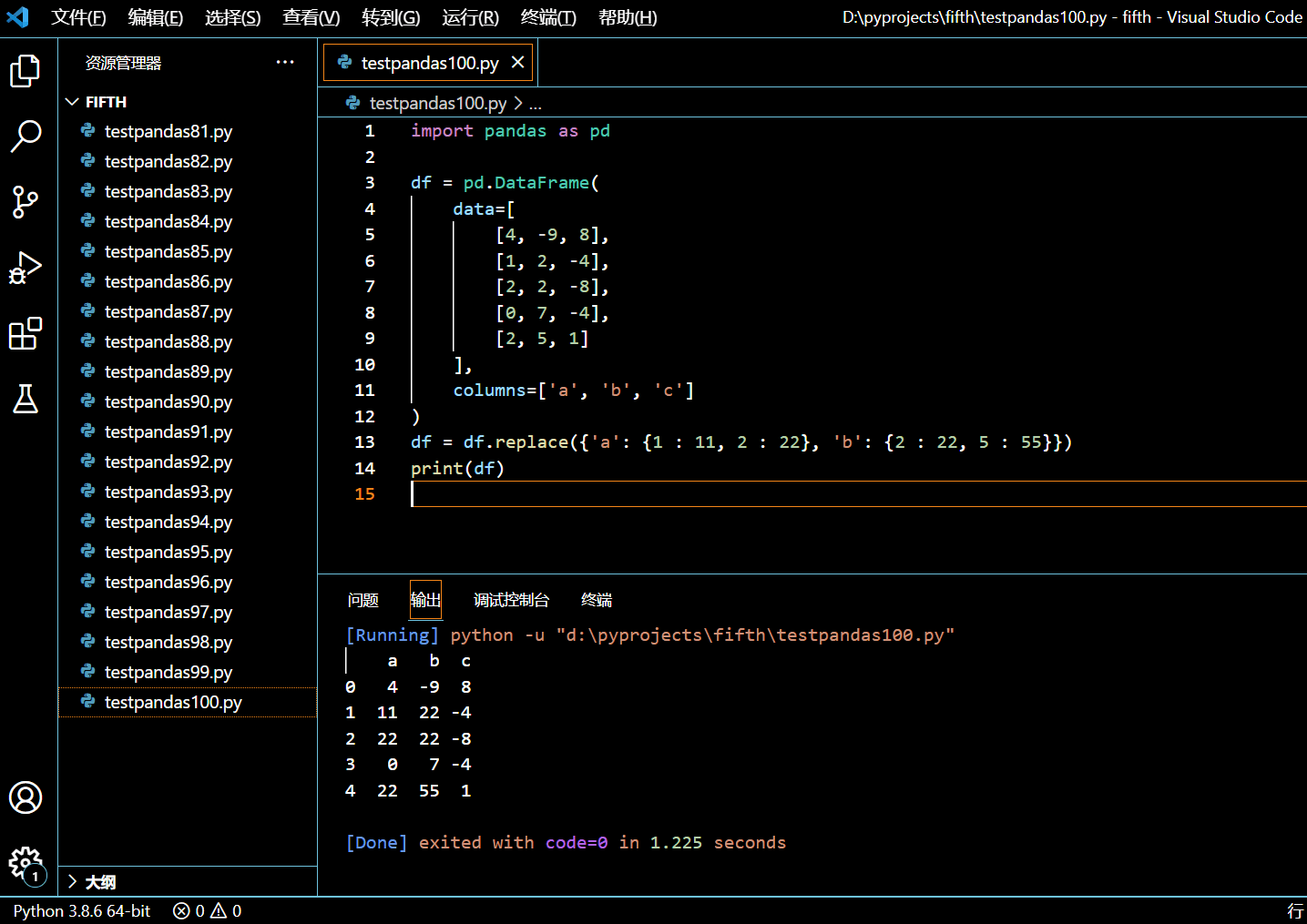Click Python 3.8.6 64-bit interpreter selector

(x=82, y=910)
